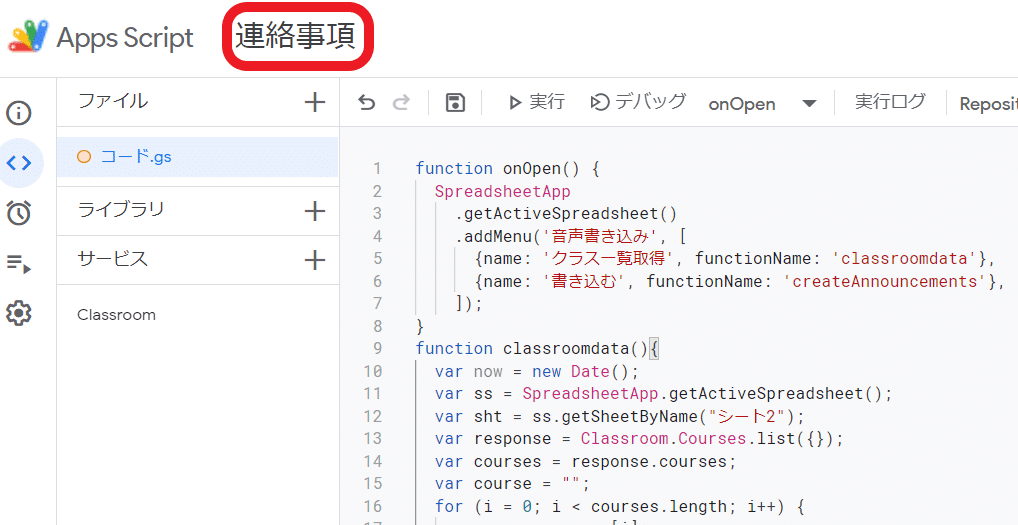This screenshot has height=525, width=1018.
Task: Start debugging with デバッグ button
Action: click(x=638, y=102)
